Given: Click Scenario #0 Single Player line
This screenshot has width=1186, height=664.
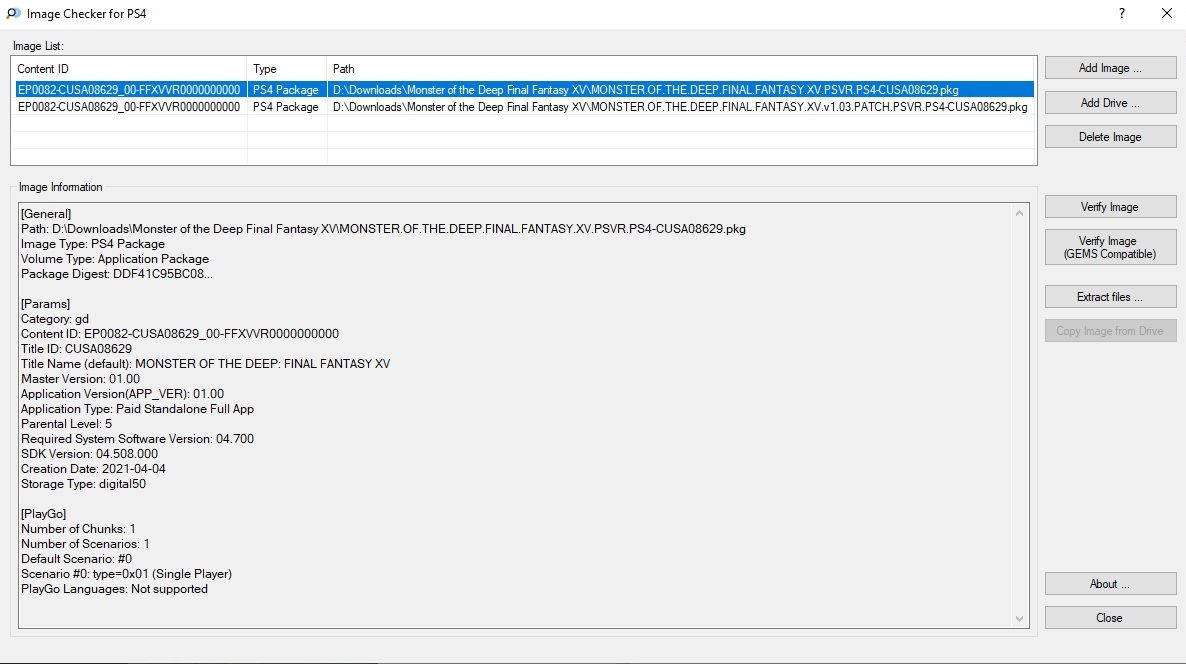Looking at the screenshot, I should [x=126, y=574].
